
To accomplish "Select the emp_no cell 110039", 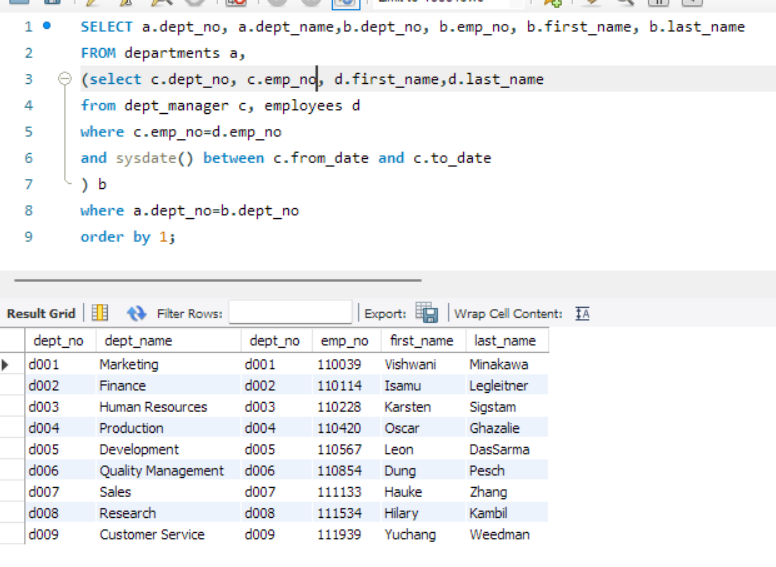I will coord(347,364).
